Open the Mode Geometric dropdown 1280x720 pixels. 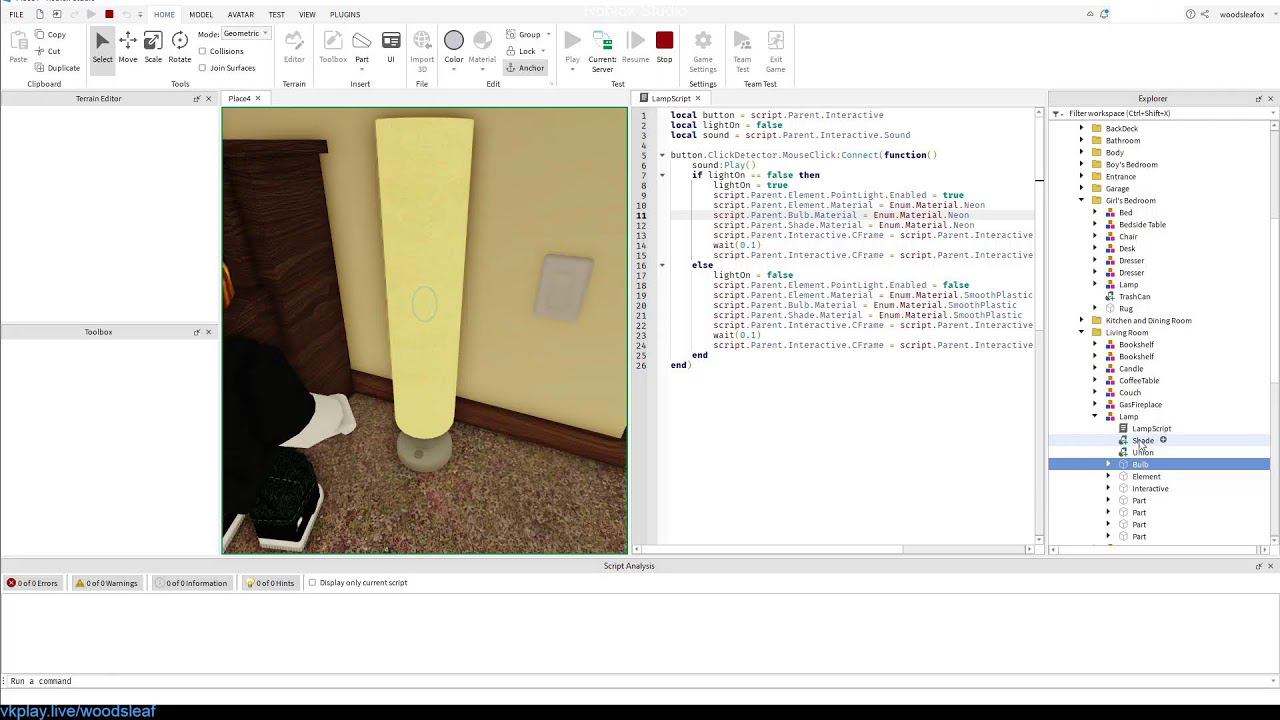246,34
